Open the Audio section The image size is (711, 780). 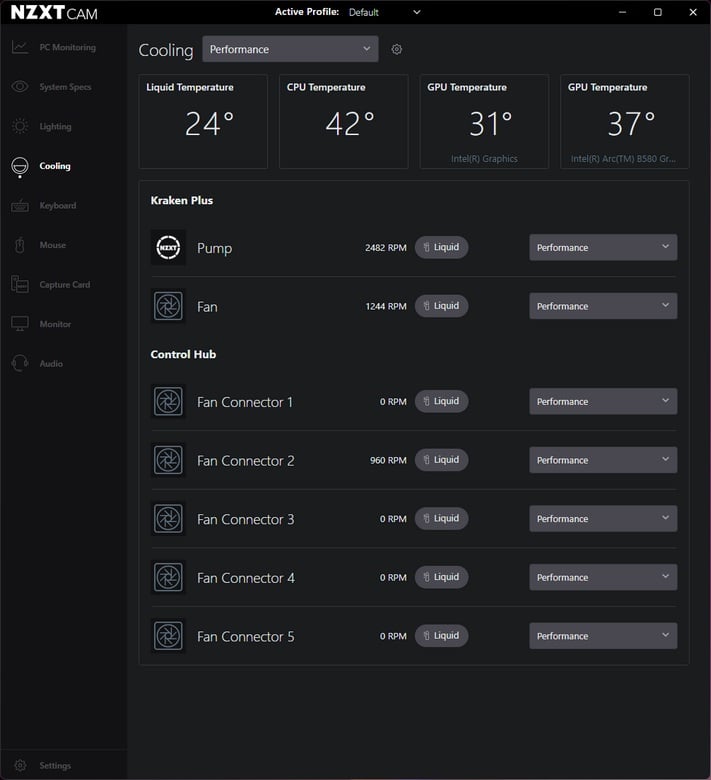(64, 364)
